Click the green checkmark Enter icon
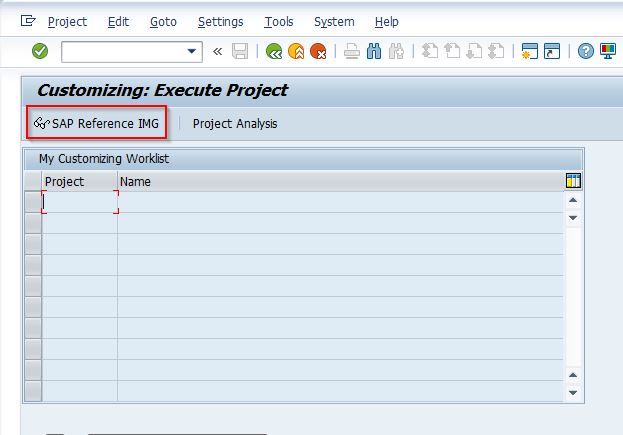This screenshot has height=435, width=623. (40, 51)
